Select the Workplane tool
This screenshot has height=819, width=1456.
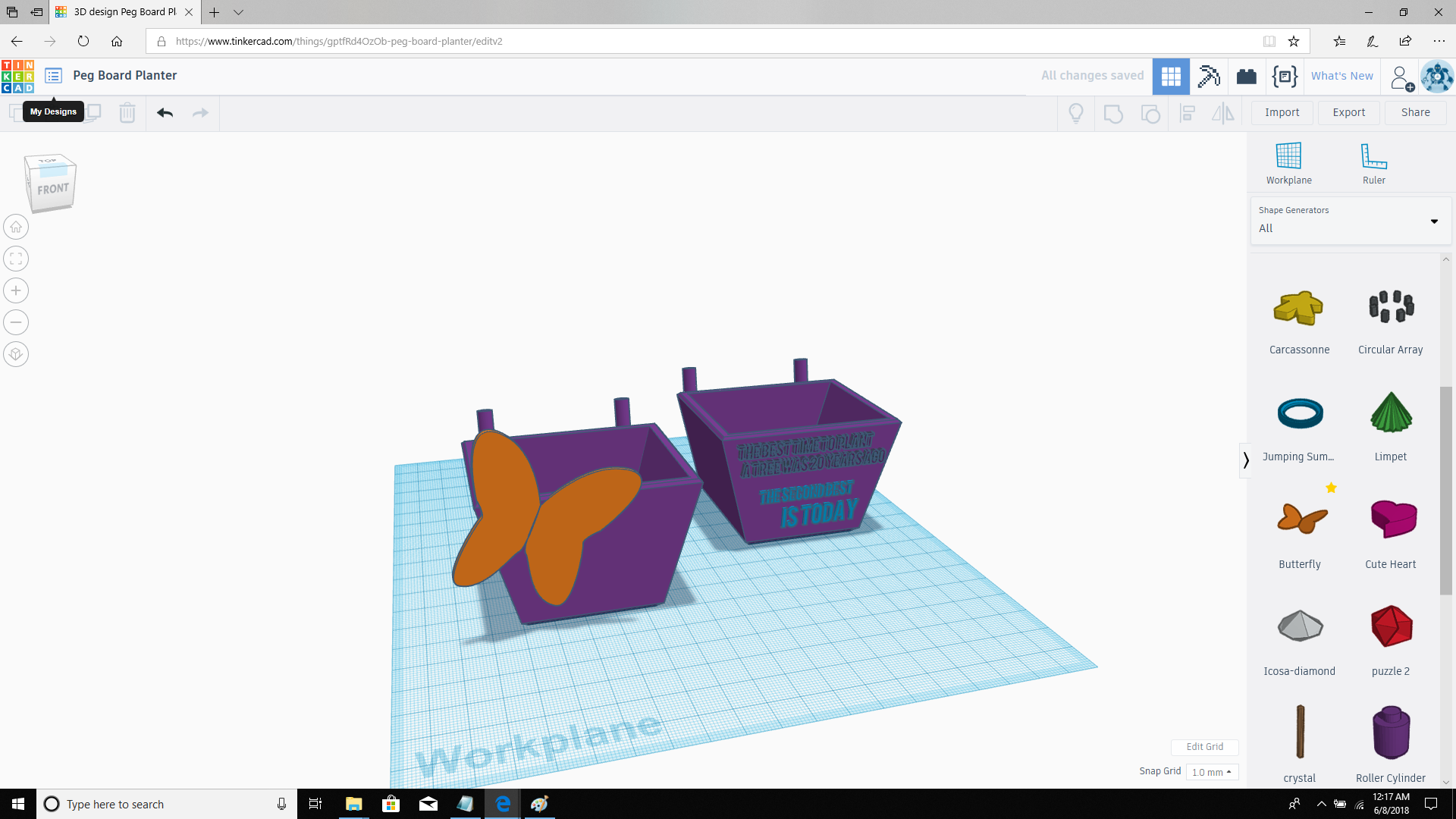click(1288, 162)
